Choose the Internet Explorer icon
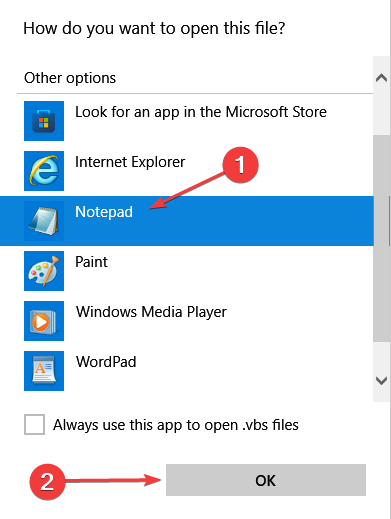 pos(44,171)
